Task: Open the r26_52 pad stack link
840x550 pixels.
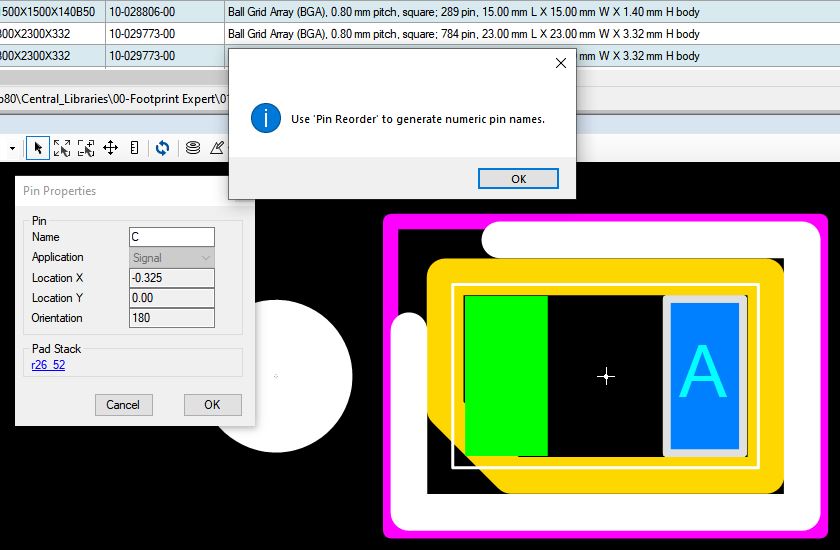Action: coord(48,365)
